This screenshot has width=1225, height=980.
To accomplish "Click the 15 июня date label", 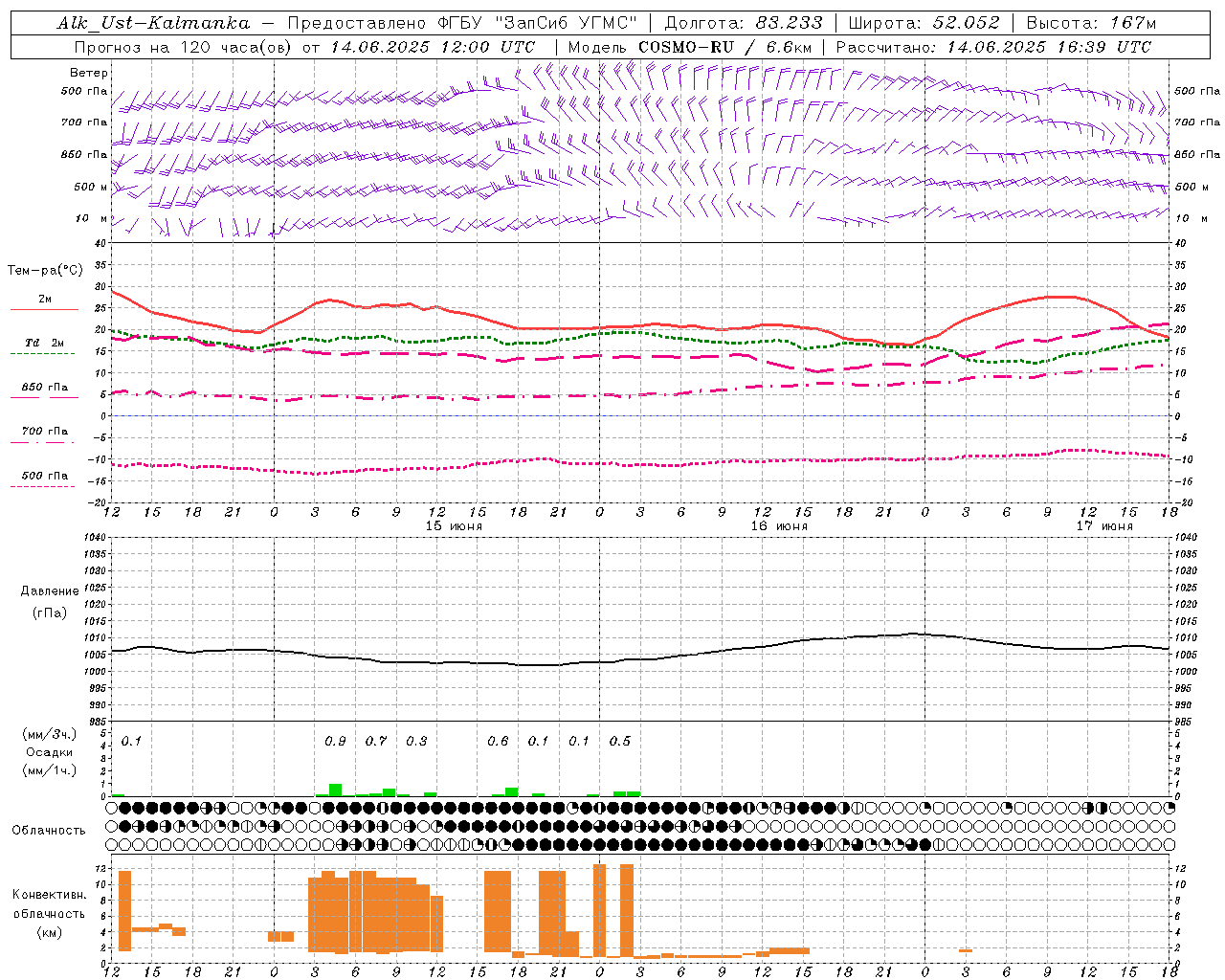I will click(455, 526).
